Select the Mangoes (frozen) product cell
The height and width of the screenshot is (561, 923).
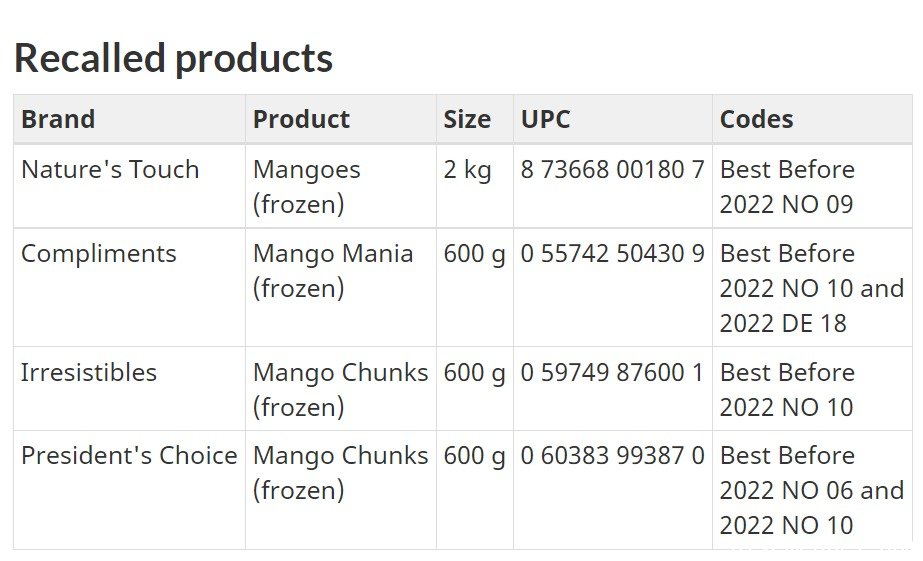[x=340, y=186]
